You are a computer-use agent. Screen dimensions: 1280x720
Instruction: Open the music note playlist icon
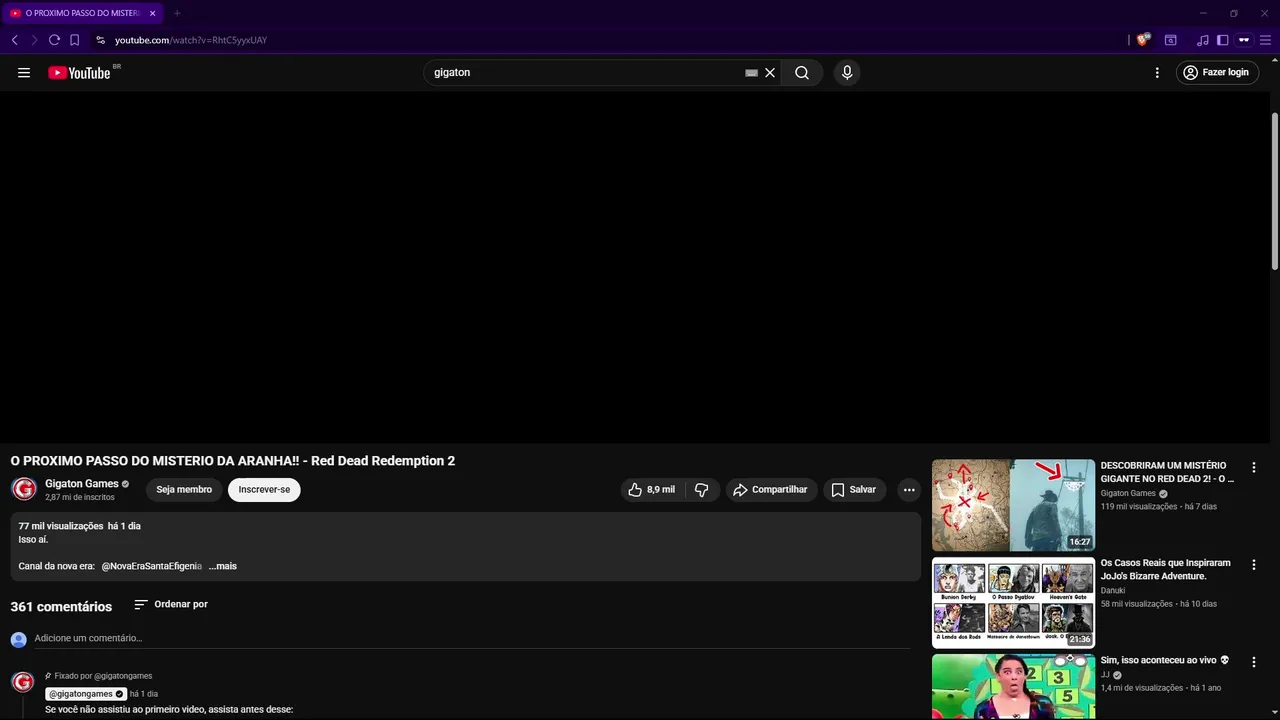click(x=1203, y=40)
